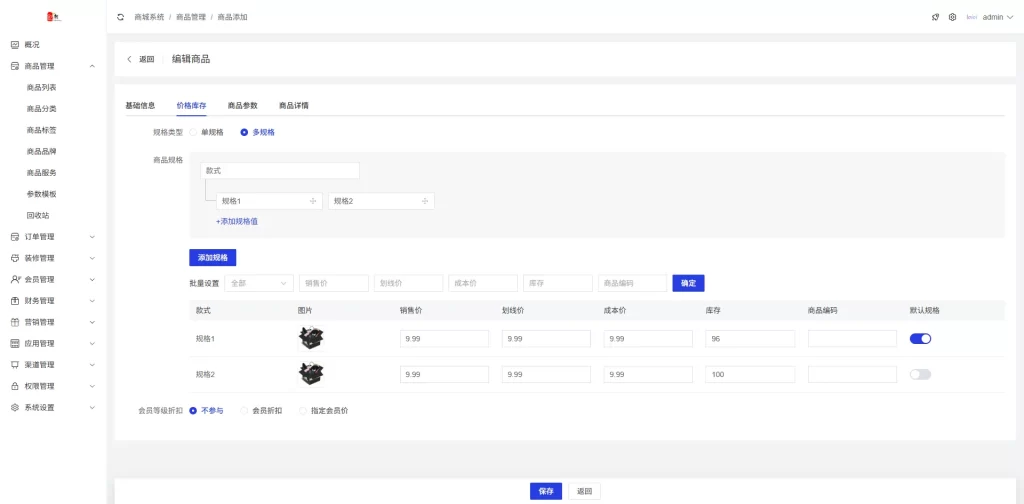Switch to the 价格库存 tab
This screenshot has height=504, width=1024.
(191, 105)
